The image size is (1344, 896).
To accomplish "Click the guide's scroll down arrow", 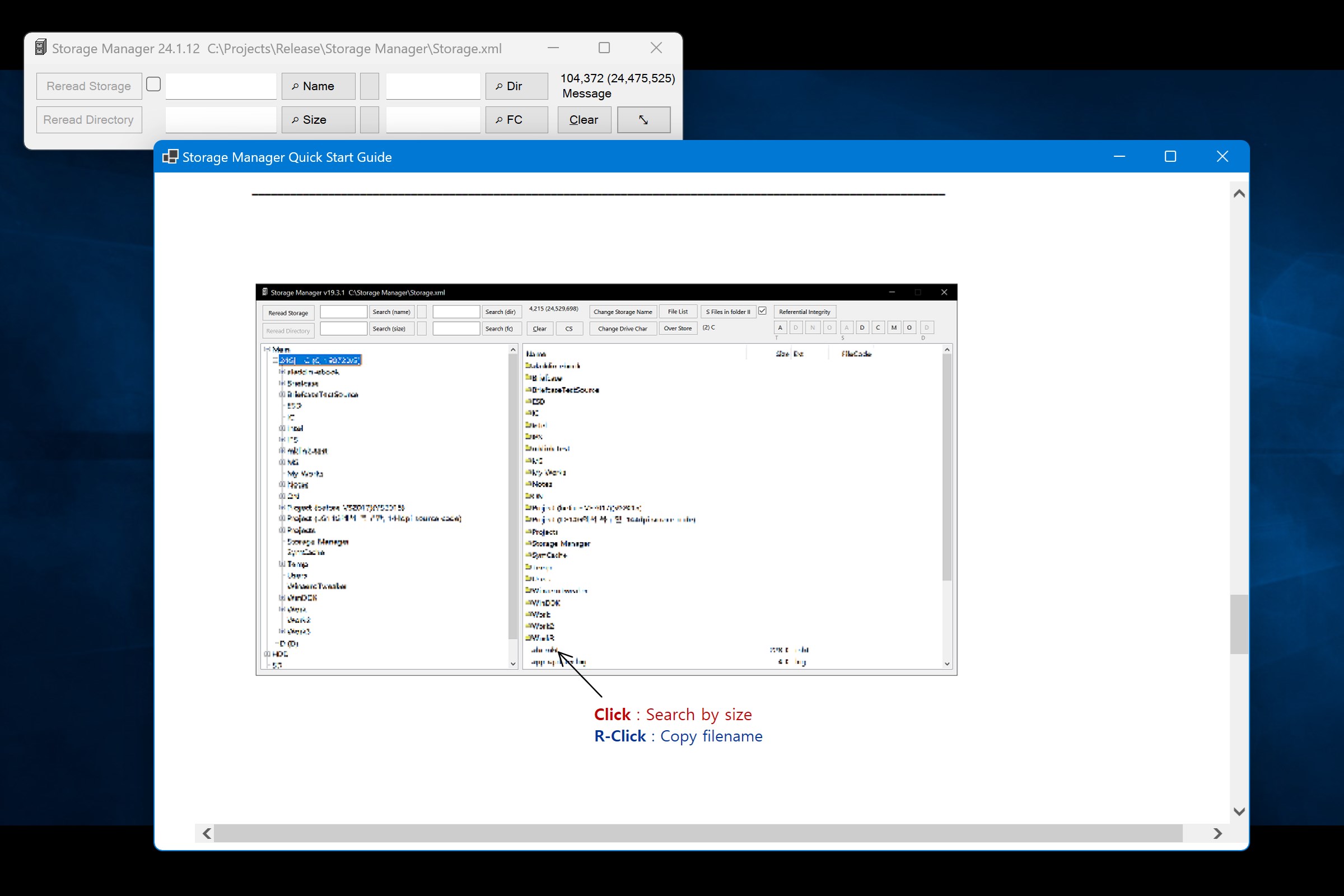I will [x=1238, y=811].
